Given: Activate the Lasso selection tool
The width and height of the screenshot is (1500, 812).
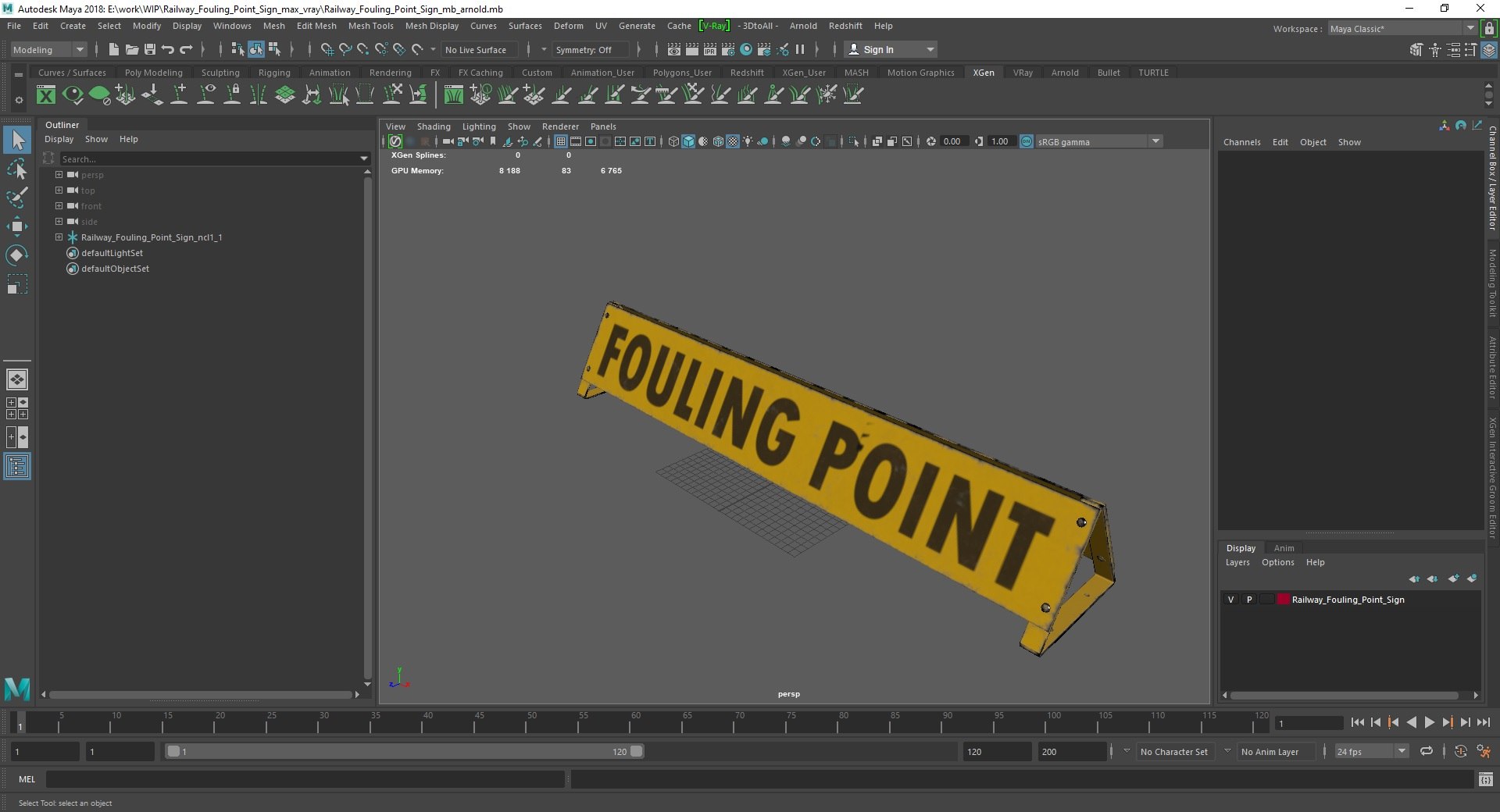Looking at the screenshot, I should [x=17, y=169].
